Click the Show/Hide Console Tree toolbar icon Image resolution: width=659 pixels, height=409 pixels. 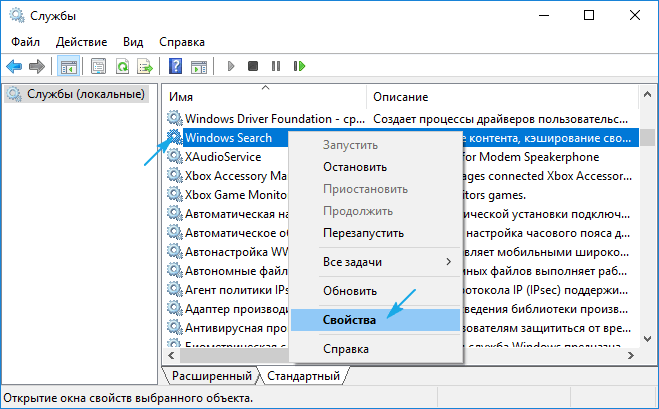tap(69, 67)
